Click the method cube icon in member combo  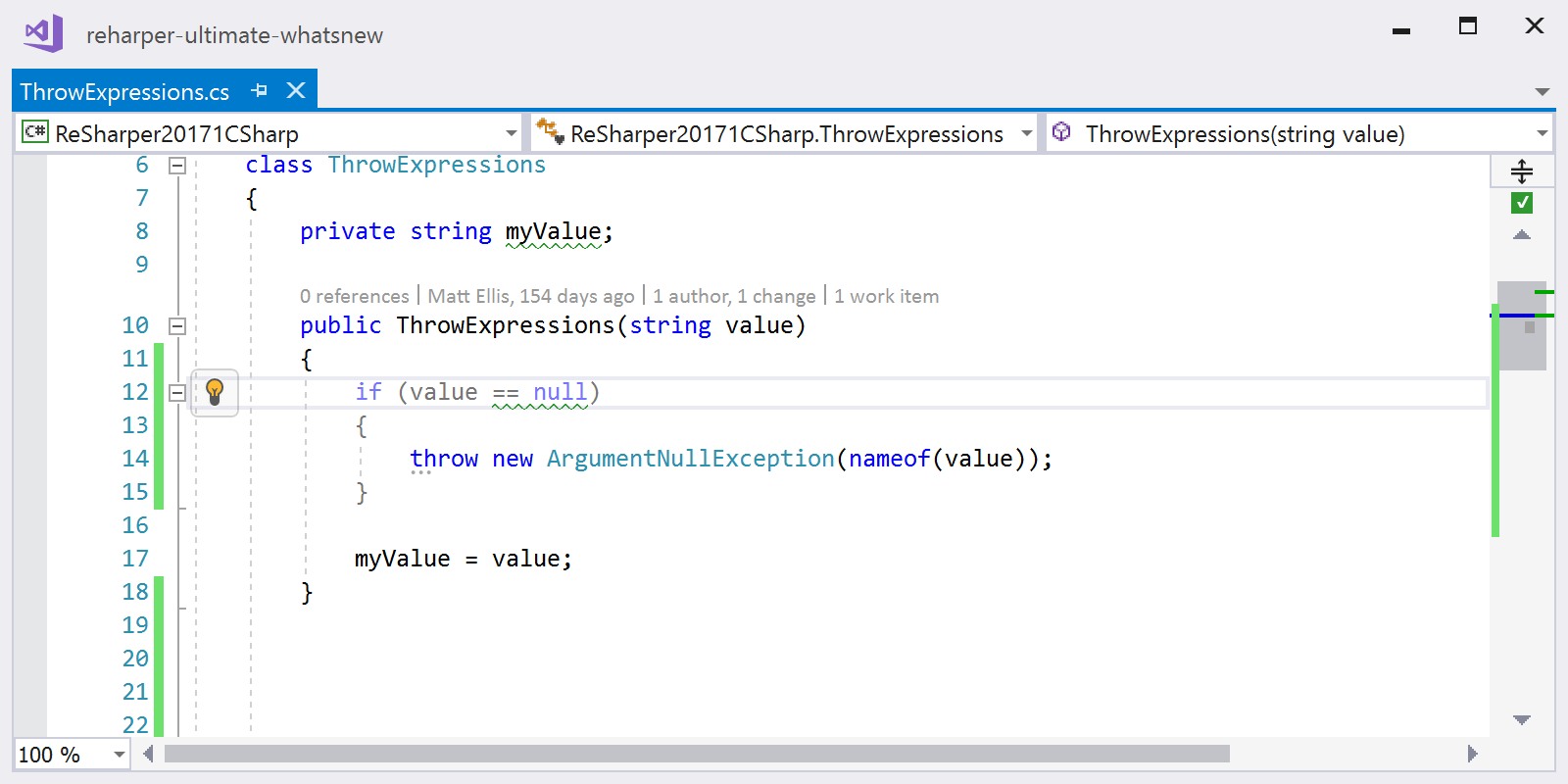(1061, 130)
